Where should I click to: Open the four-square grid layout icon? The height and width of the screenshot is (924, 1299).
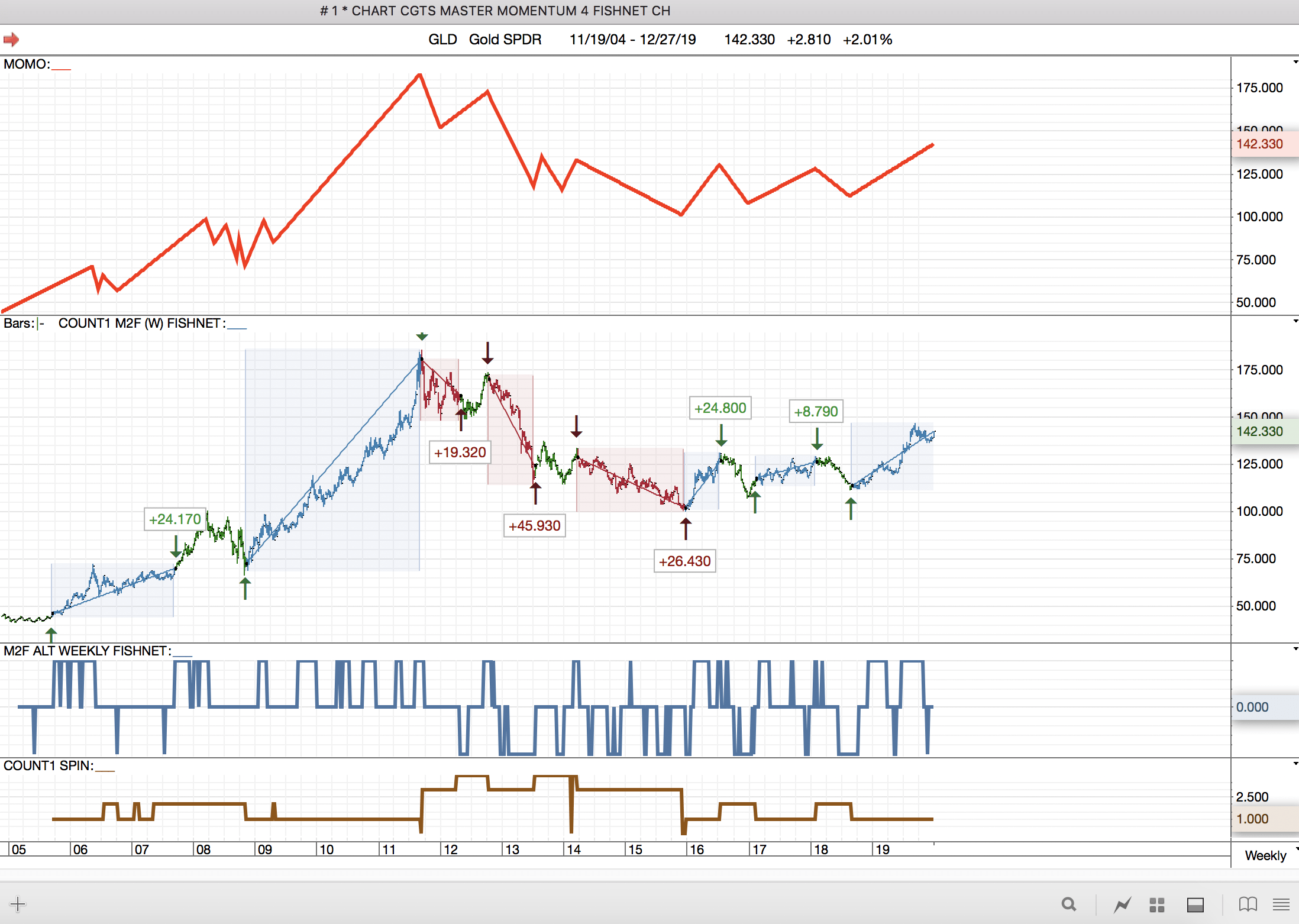coord(1157,904)
